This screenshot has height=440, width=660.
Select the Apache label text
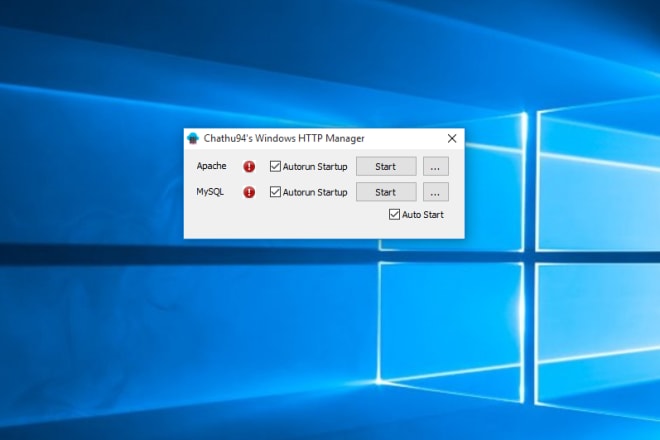211,166
